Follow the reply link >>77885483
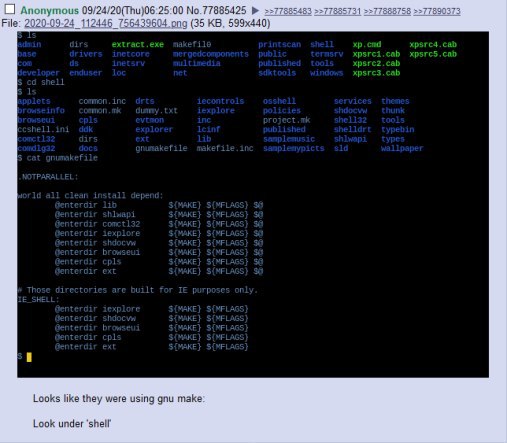The width and height of the screenshot is (507, 443). click(x=288, y=11)
